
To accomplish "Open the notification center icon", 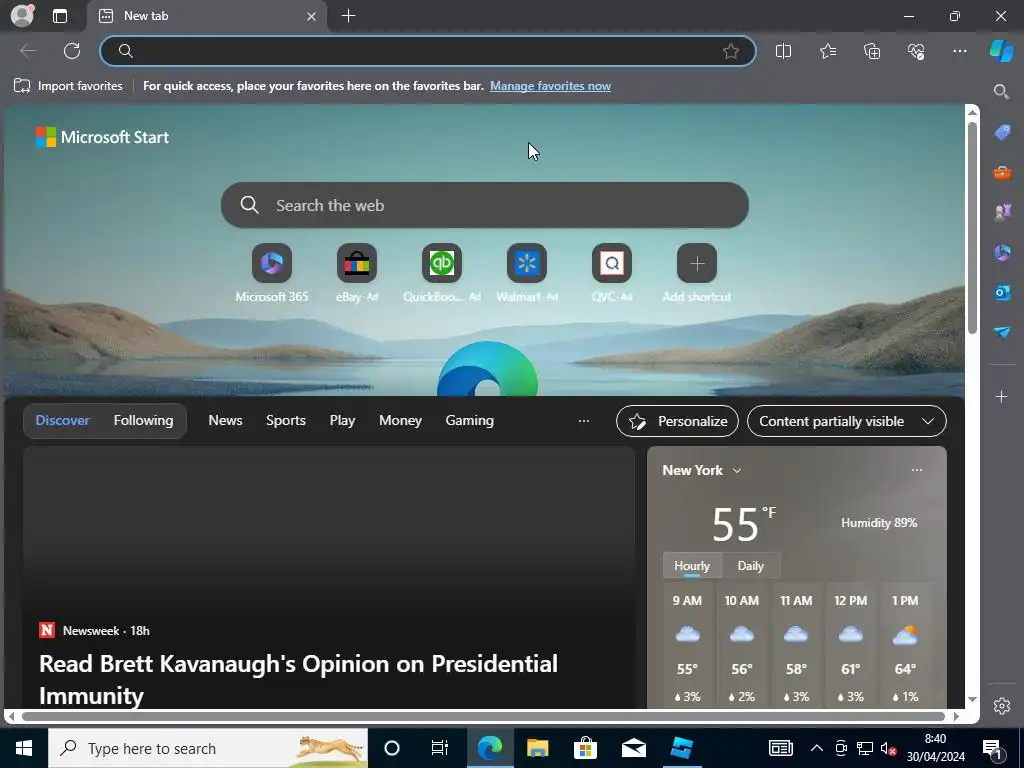I will [x=993, y=749].
